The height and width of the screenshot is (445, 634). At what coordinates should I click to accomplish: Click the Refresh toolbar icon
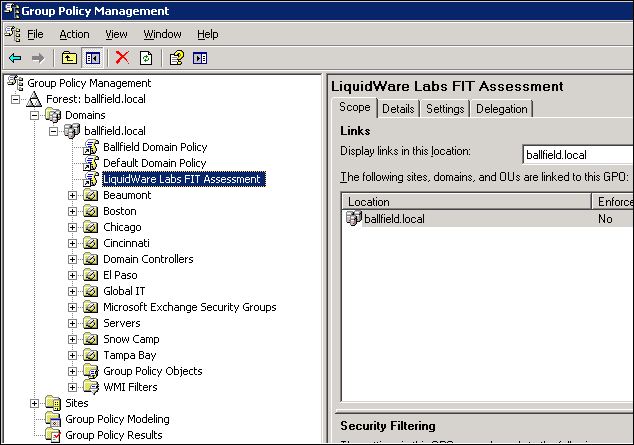point(145,58)
